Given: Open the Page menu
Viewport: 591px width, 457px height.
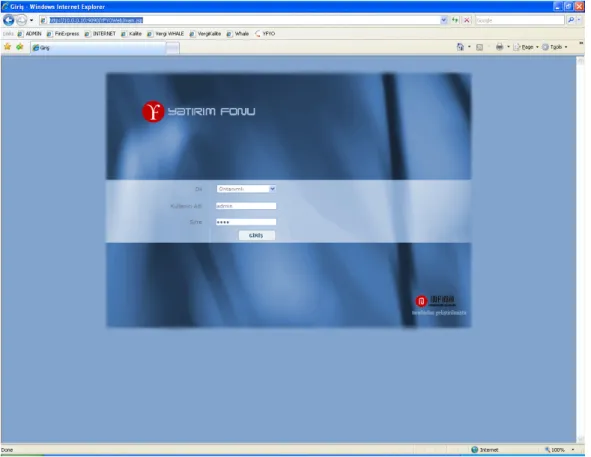Looking at the screenshot, I should click(526, 47).
